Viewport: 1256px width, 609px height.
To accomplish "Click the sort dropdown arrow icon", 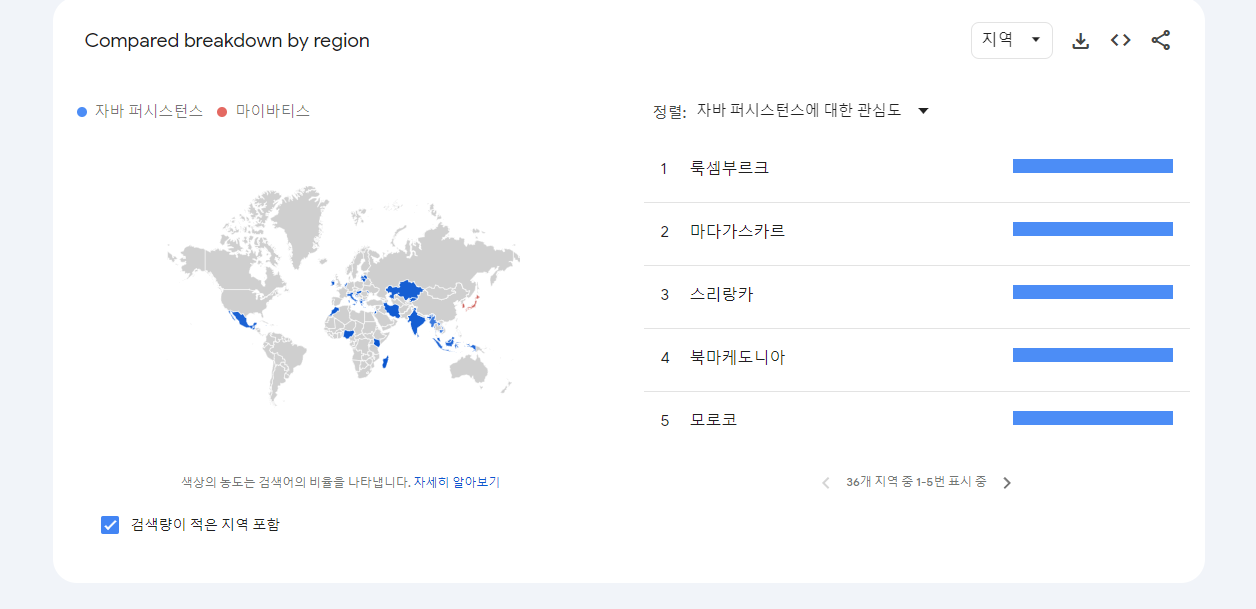I will pyautogui.click(x=923, y=111).
